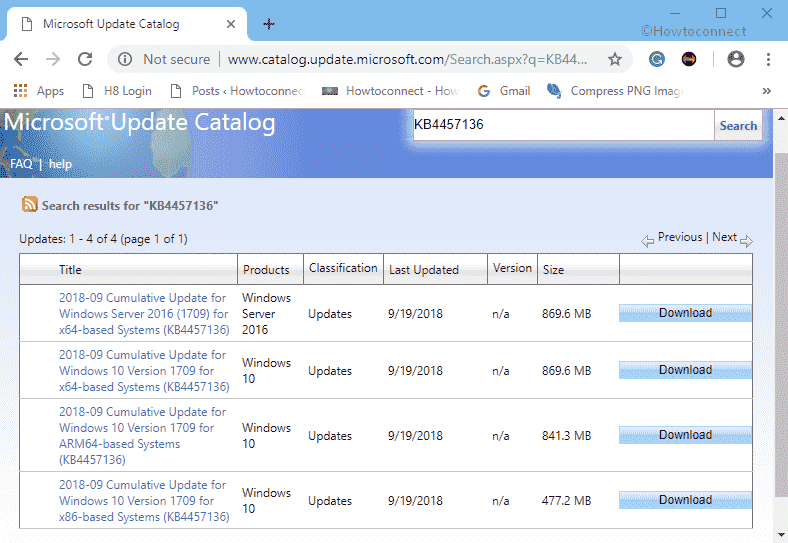Open site info next to Not secure
788x543 pixels.
125,59
